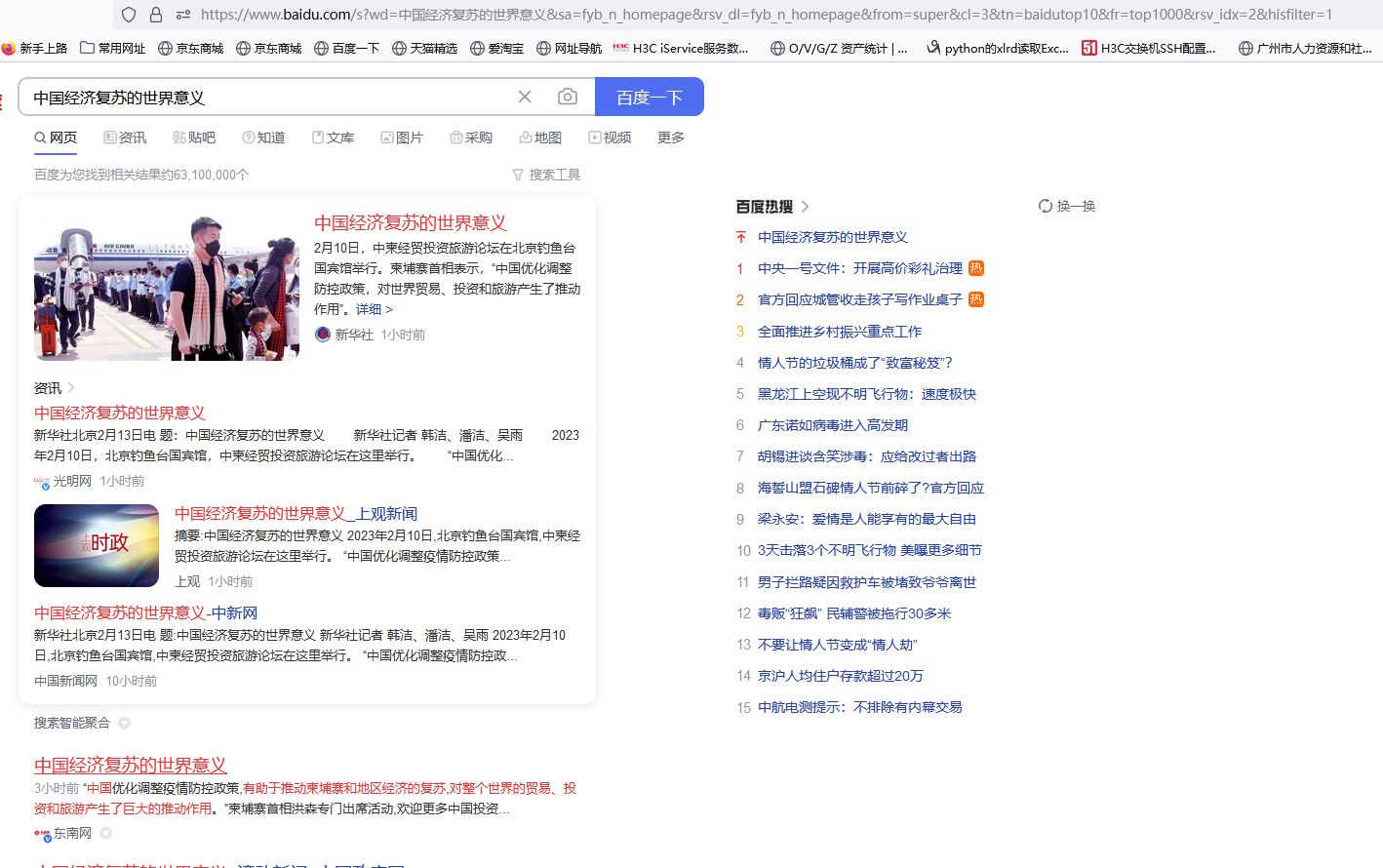Open the python的xlrd读取Excel bookmark
1383x868 pixels.
(x=997, y=48)
